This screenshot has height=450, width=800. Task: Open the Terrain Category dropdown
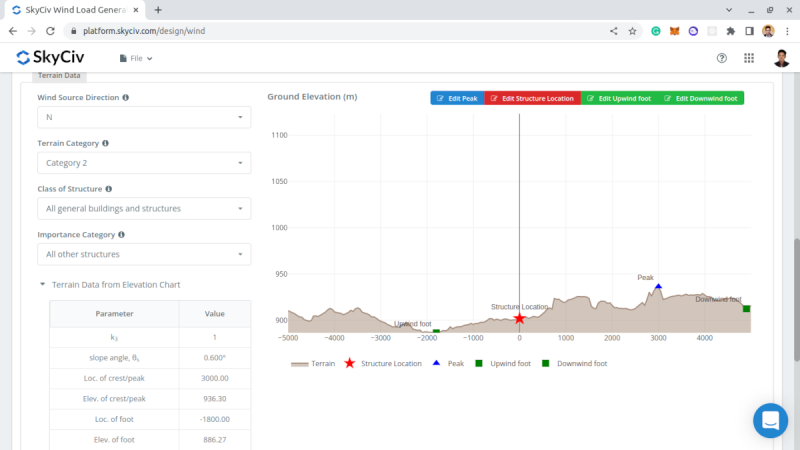coord(144,163)
